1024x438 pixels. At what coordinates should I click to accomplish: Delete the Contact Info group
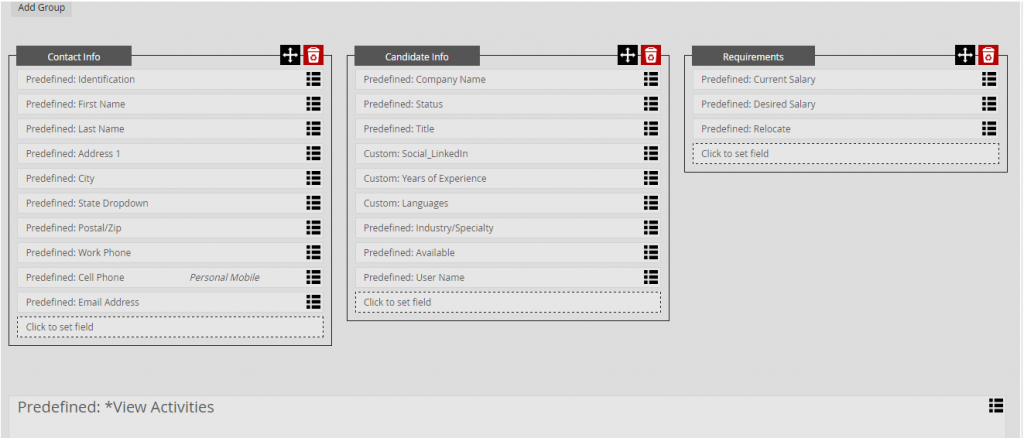tap(314, 55)
